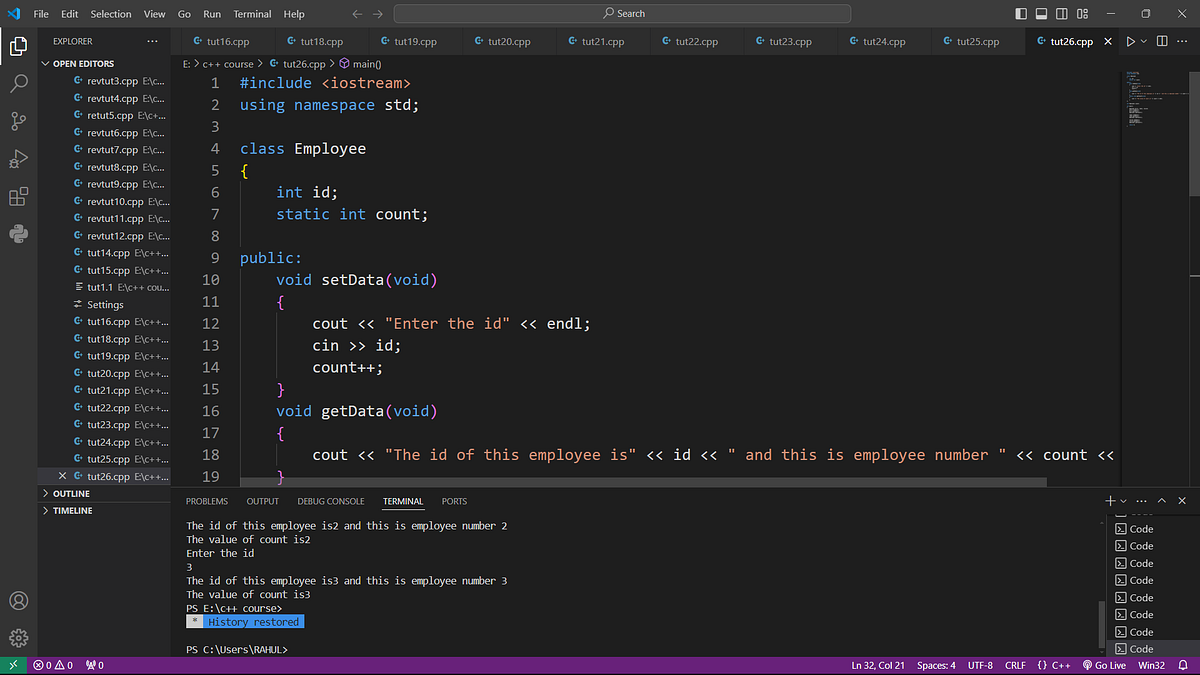The width and height of the screenshot is (1200, 675).
Task: Toggle the terminal panel to maximize
Action: [x=1162, y=500]
